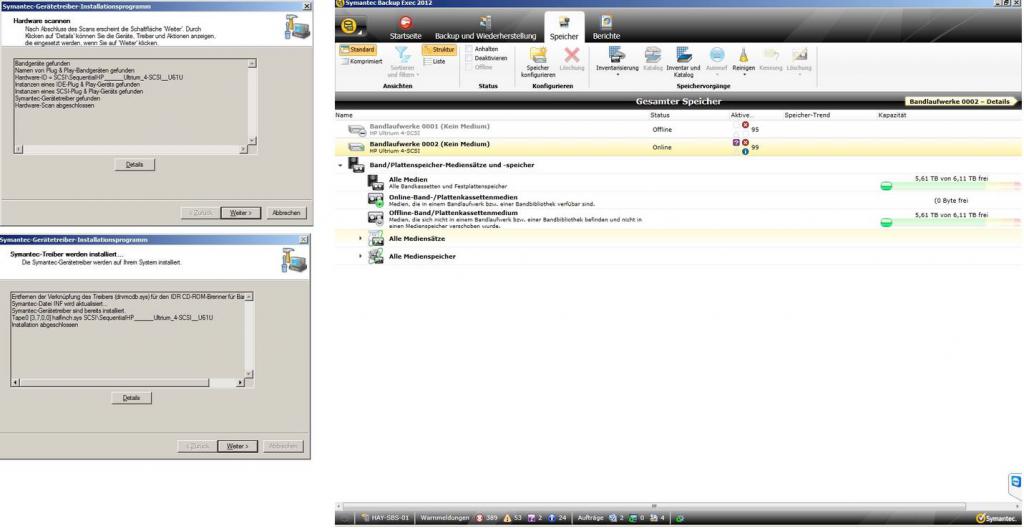Run Inventar und Katalog icon

[x=683, y=55]
